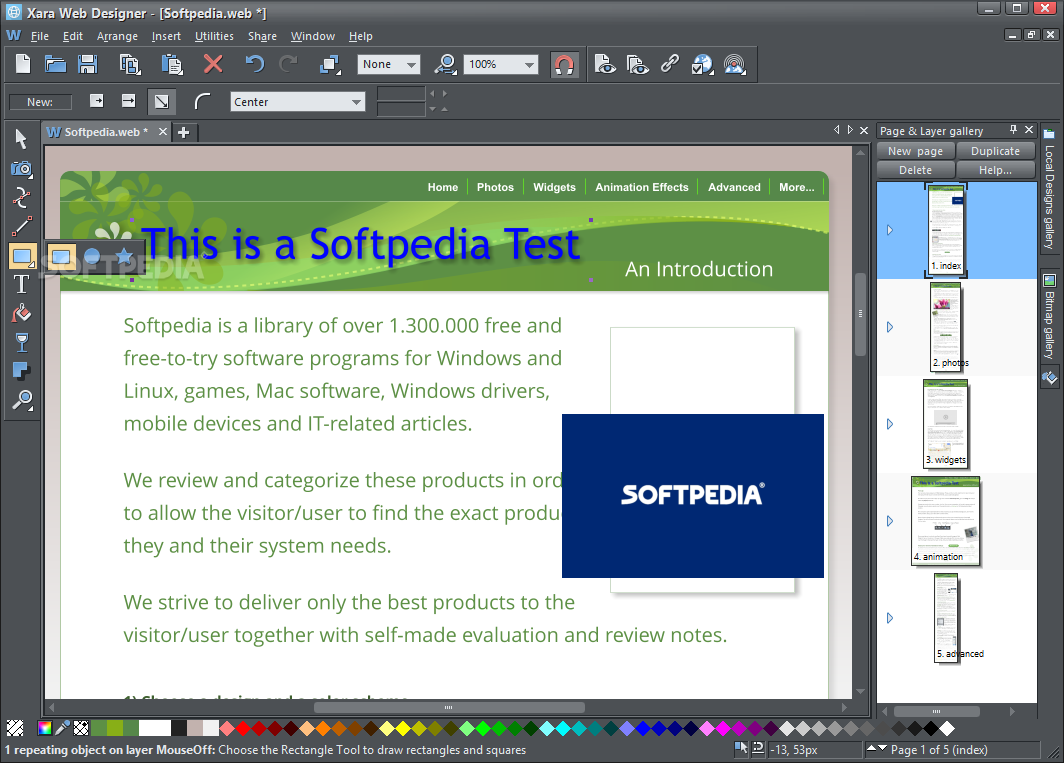This screenshot has height=763, width=1064.
Task: Open the Local Designs gallery tab
Action: 1049,189
